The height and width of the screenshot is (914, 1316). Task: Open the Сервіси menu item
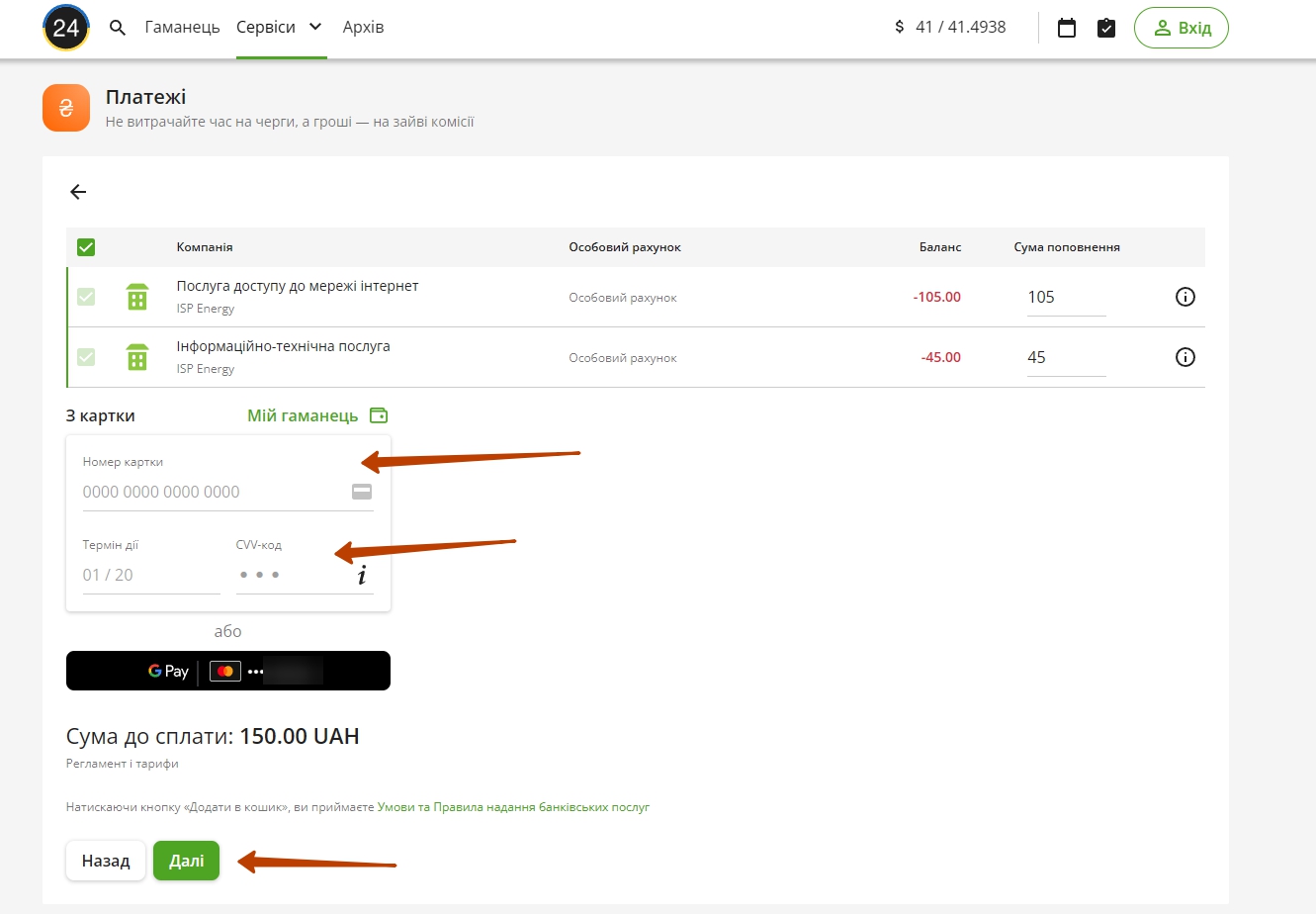(x=266, y=28)
